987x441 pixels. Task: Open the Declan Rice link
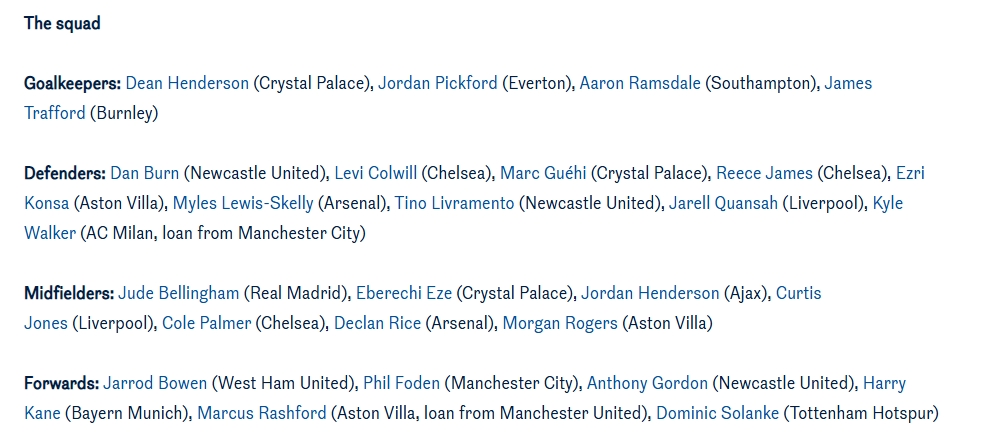pyautogui.click(x=377, y=323)
